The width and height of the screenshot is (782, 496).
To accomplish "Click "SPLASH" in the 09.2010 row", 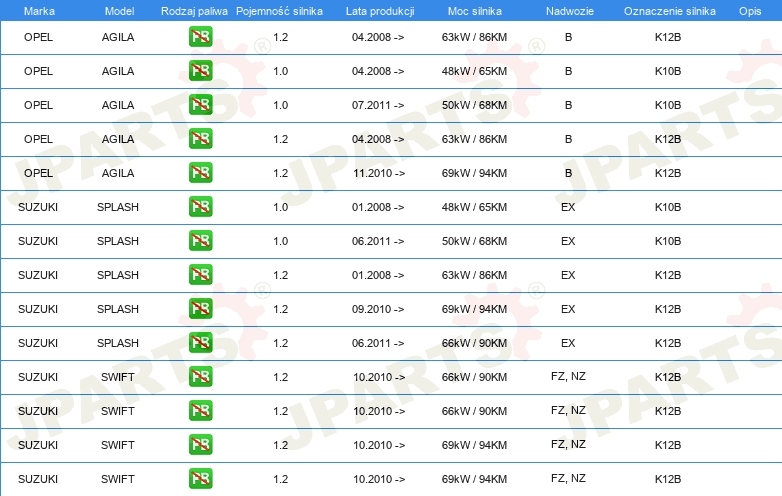I will pyautogui.click(x=118, y=309).
